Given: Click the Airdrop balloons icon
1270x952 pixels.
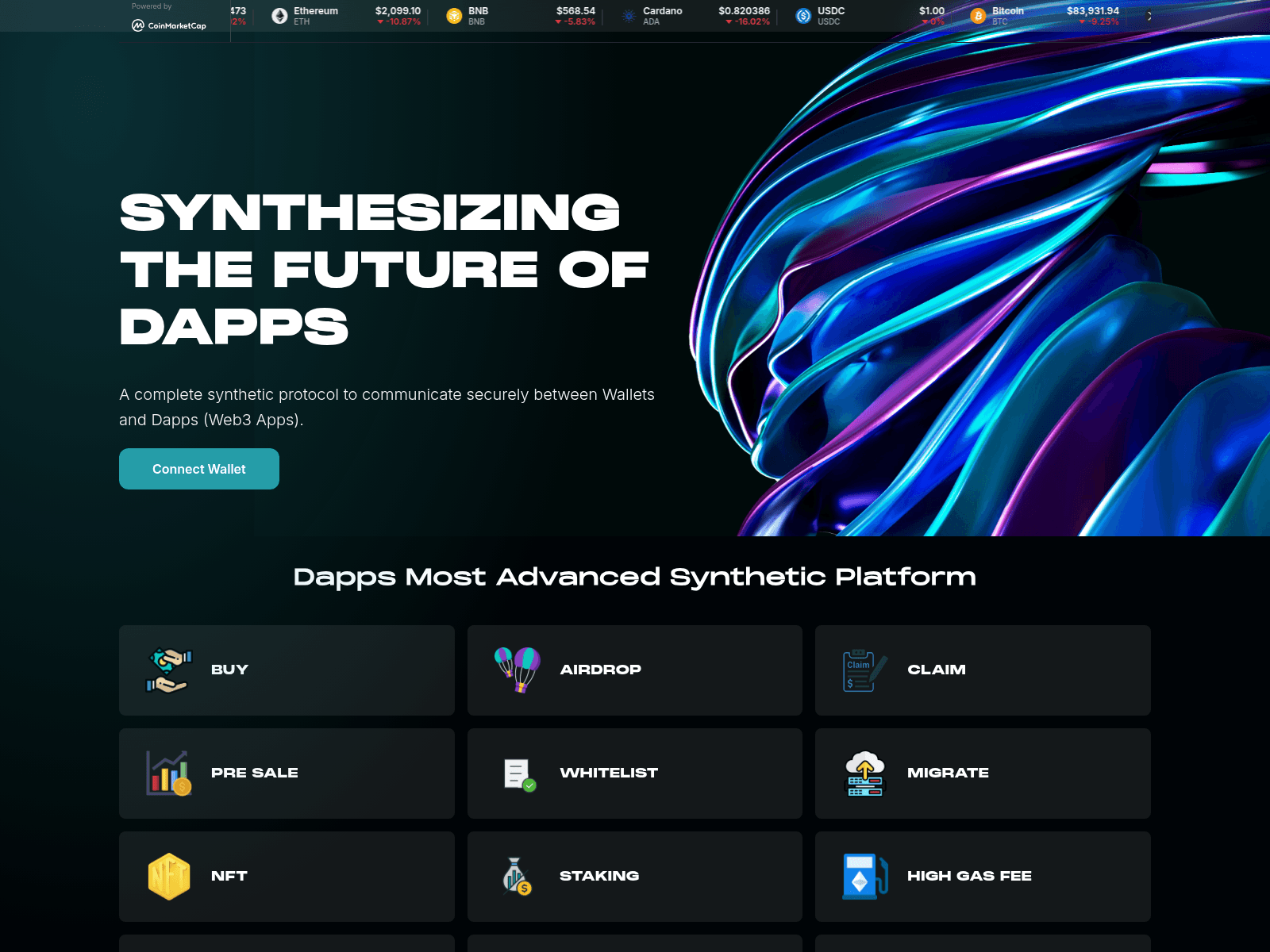Looking at the screenshot, I should (517, 670).
